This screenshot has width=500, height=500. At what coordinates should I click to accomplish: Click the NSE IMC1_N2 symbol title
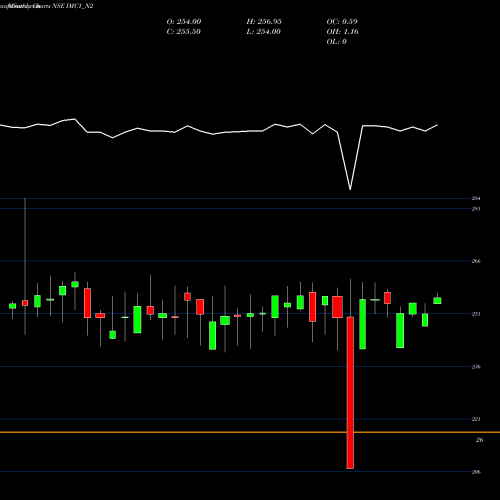(x=73, y=6)
